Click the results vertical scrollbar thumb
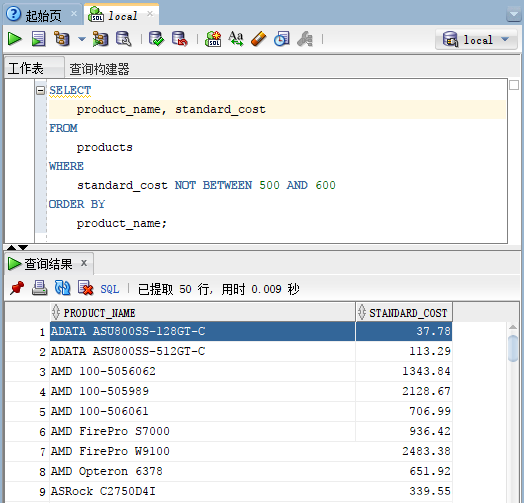The image size is (524, 503). pyautogui.click(x=513, y=348)
